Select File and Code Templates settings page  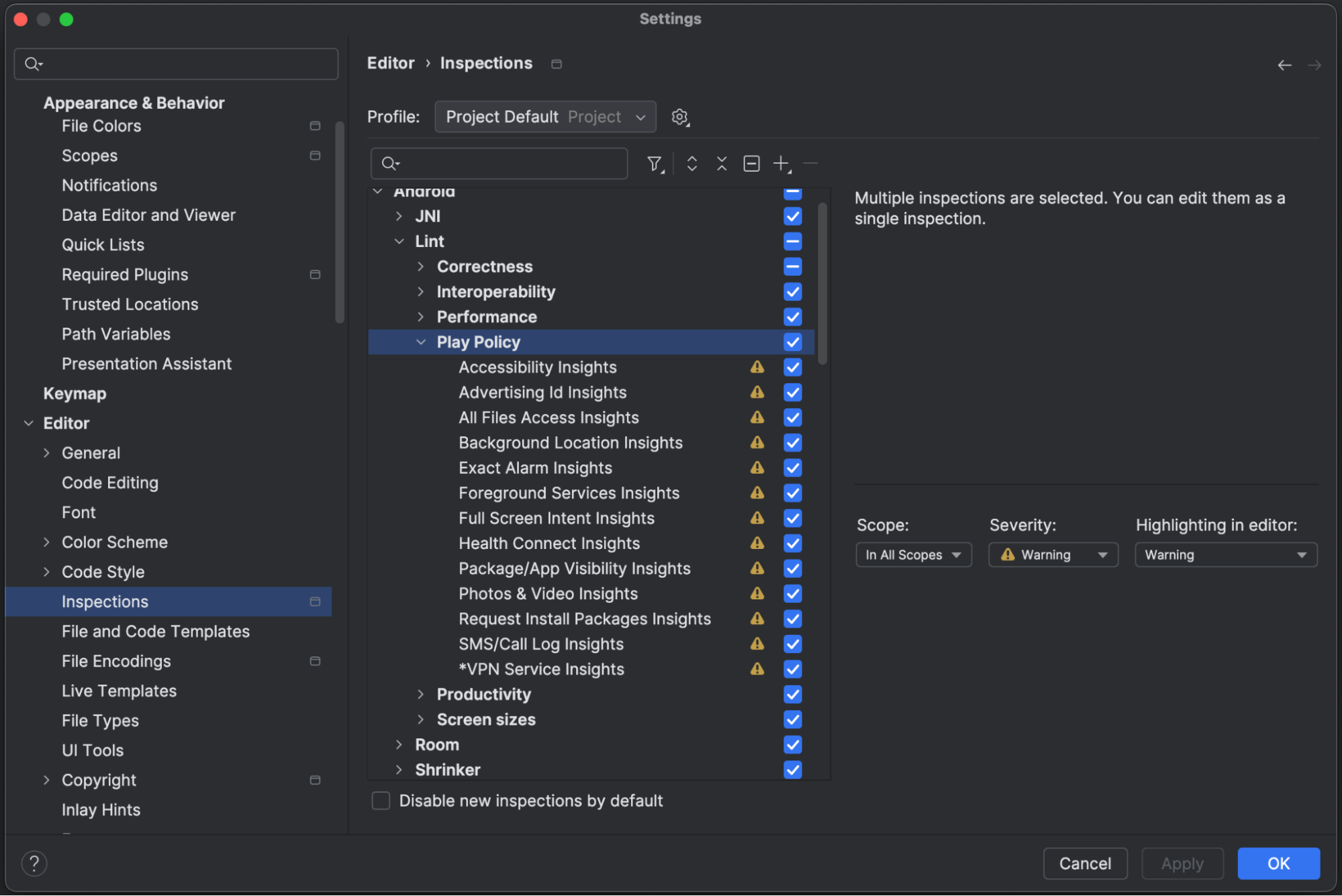pyautogui.click(x=155, y=632)
